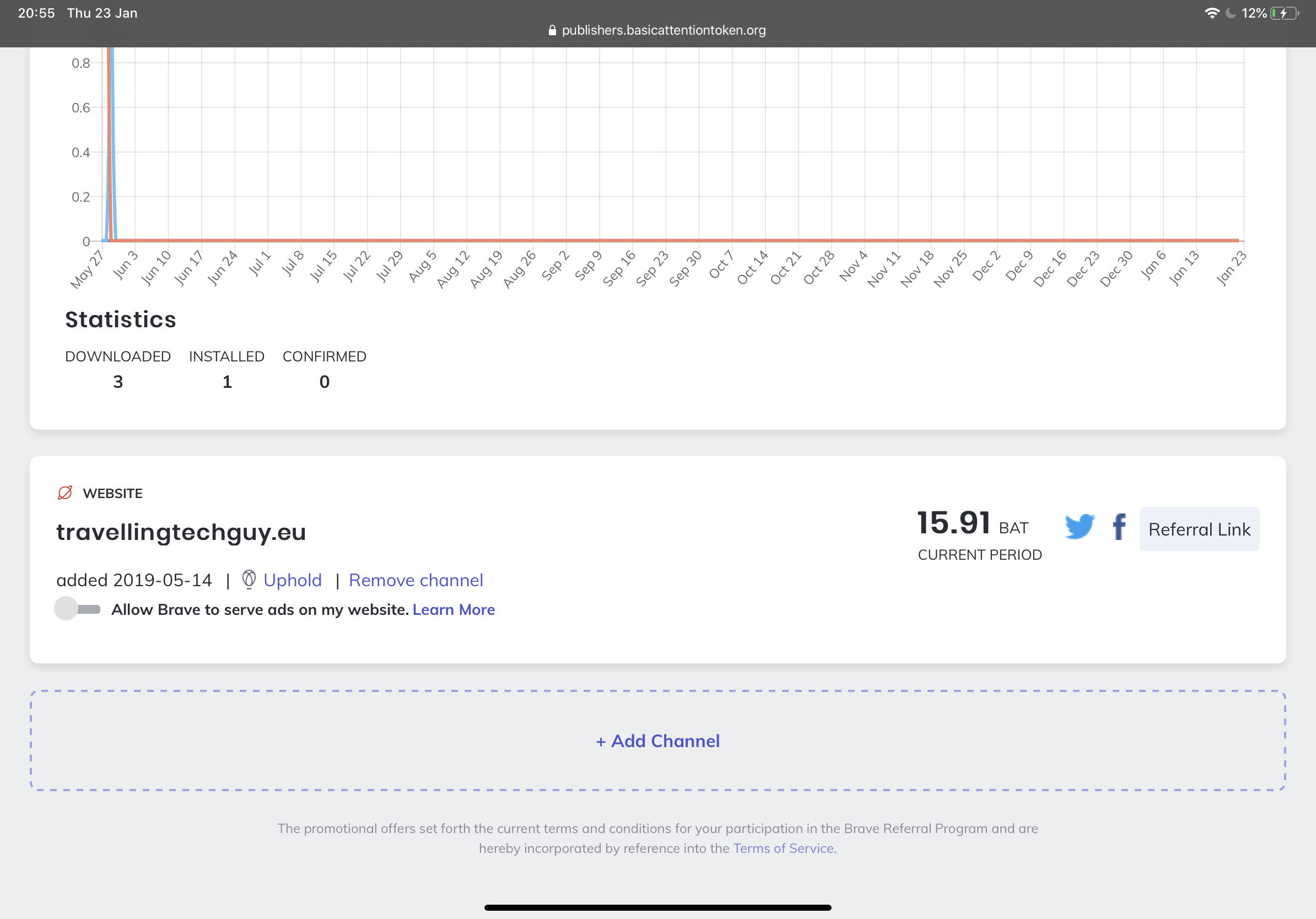Tap the 12% battery percentage
This screenshot has height=919, width=1316.
pos(1254,13)
